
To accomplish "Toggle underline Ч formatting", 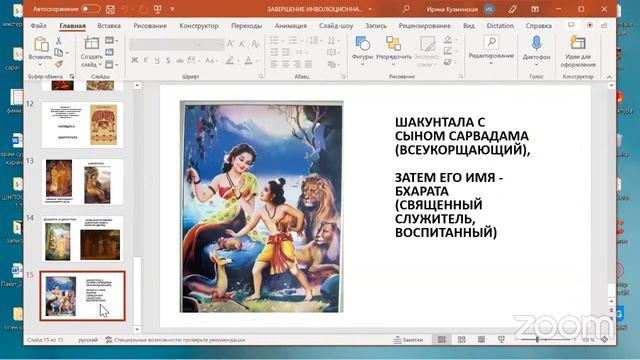I will (x=157, y=60).
